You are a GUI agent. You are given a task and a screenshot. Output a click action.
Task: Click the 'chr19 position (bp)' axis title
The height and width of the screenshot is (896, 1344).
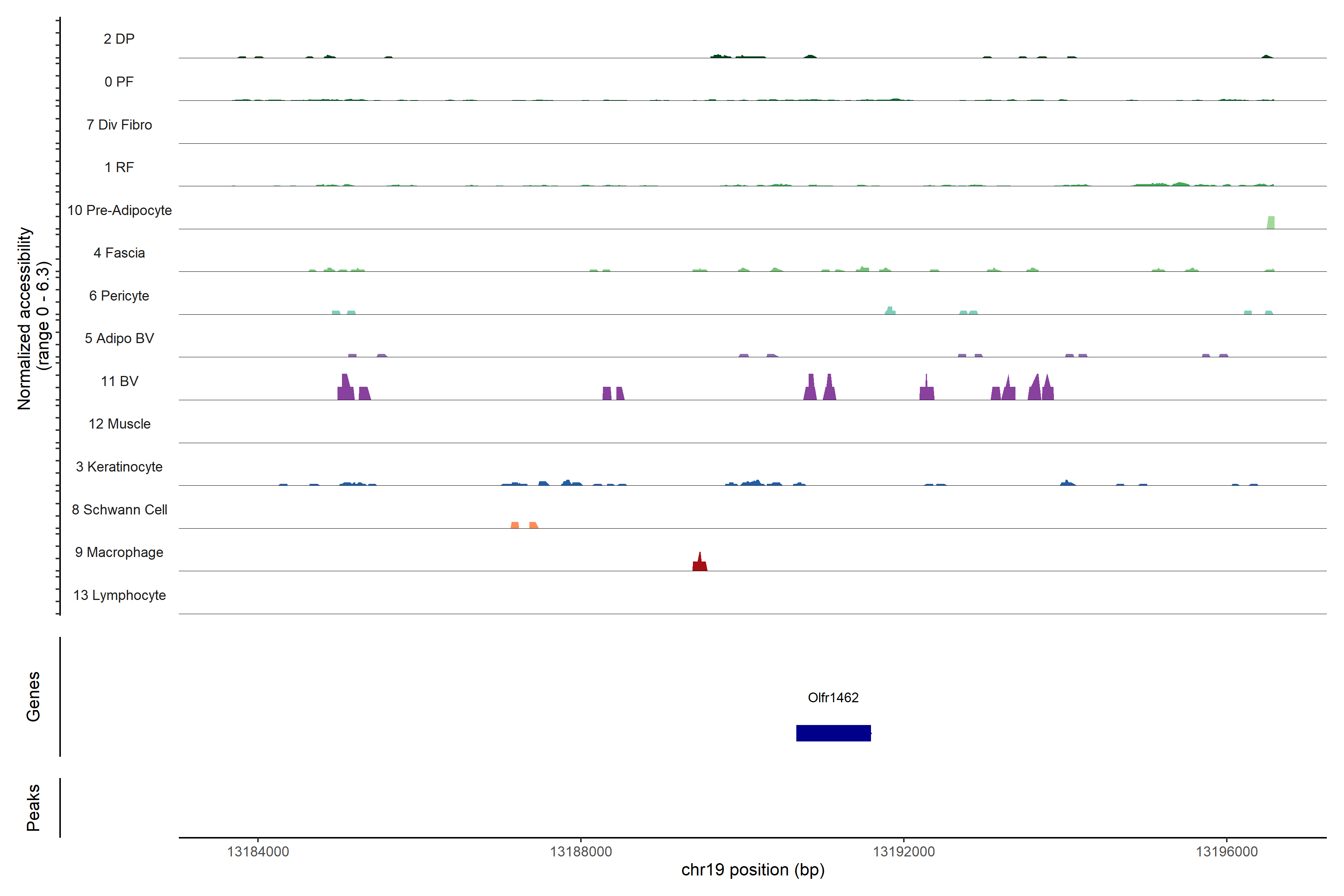click(753, 870)
